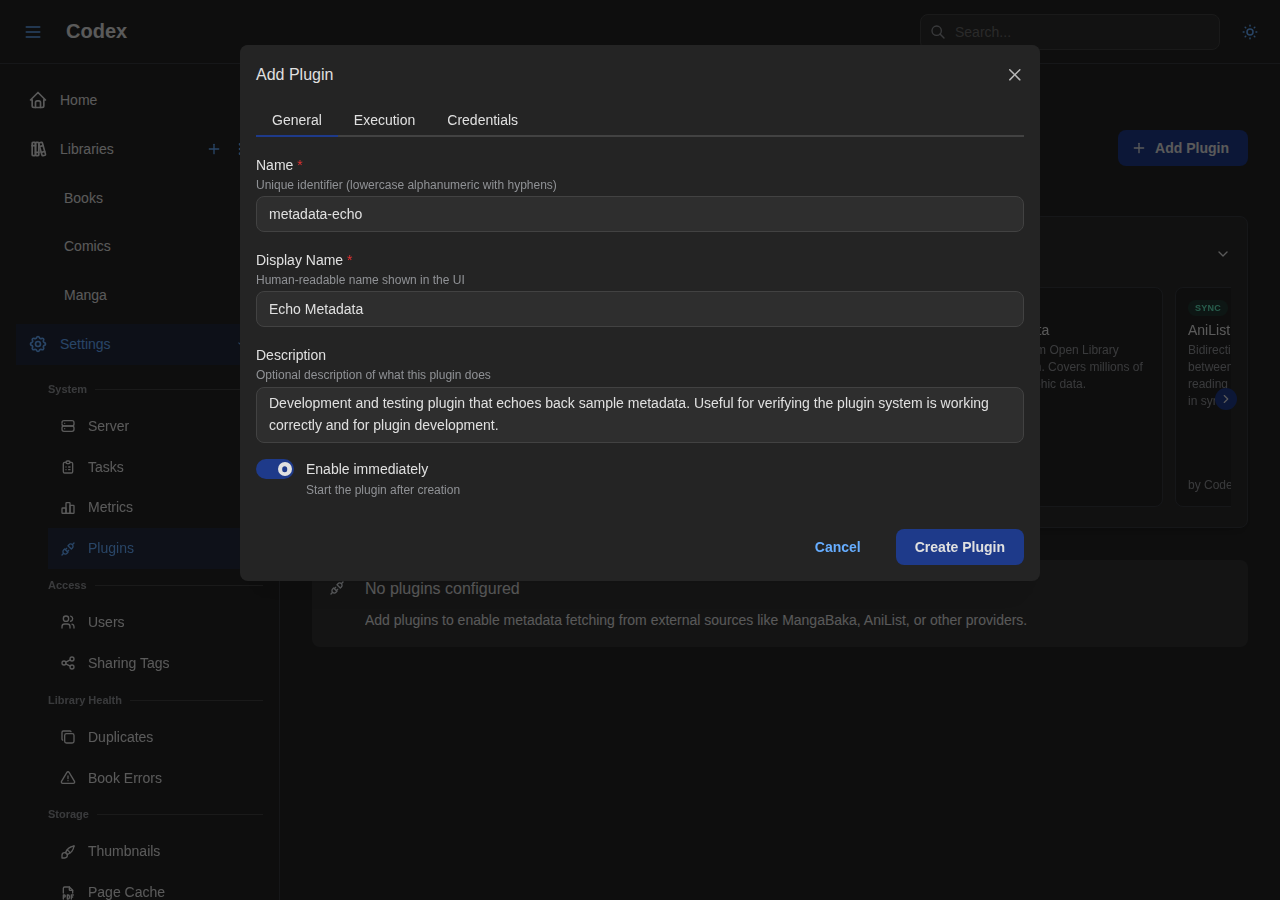
Task: Click the Plugins plug icon in sidebar
Action: pos(66,548)
